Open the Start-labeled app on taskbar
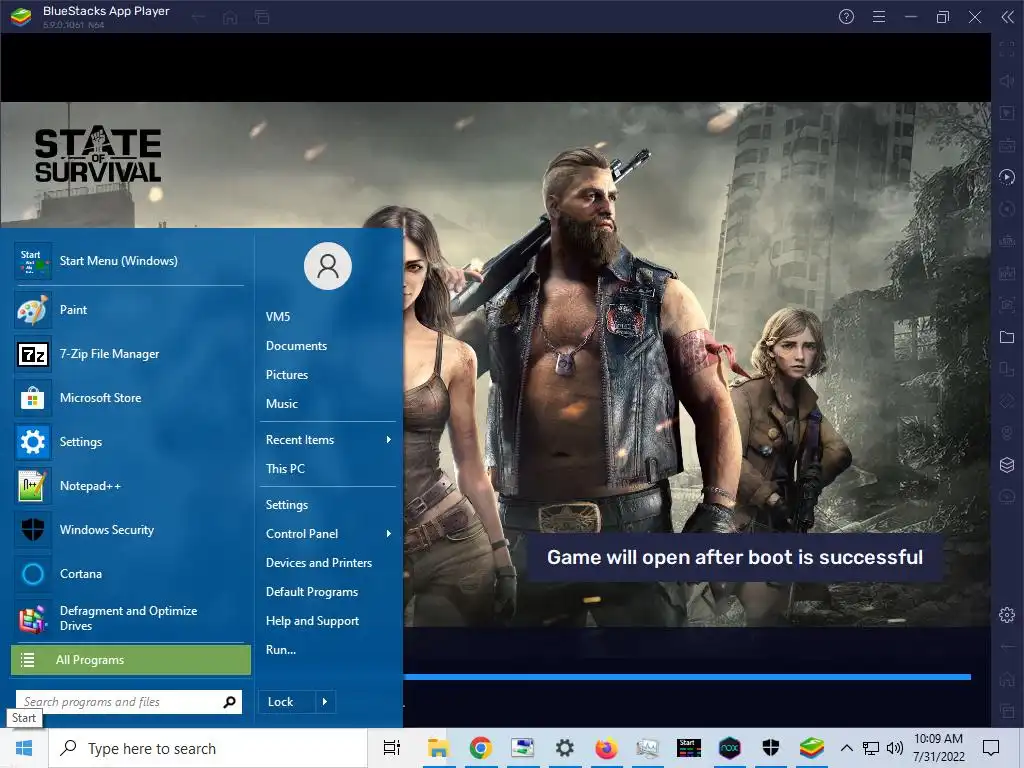The height and width of the screenshot is (768, 1024). (x=688, y=748)
